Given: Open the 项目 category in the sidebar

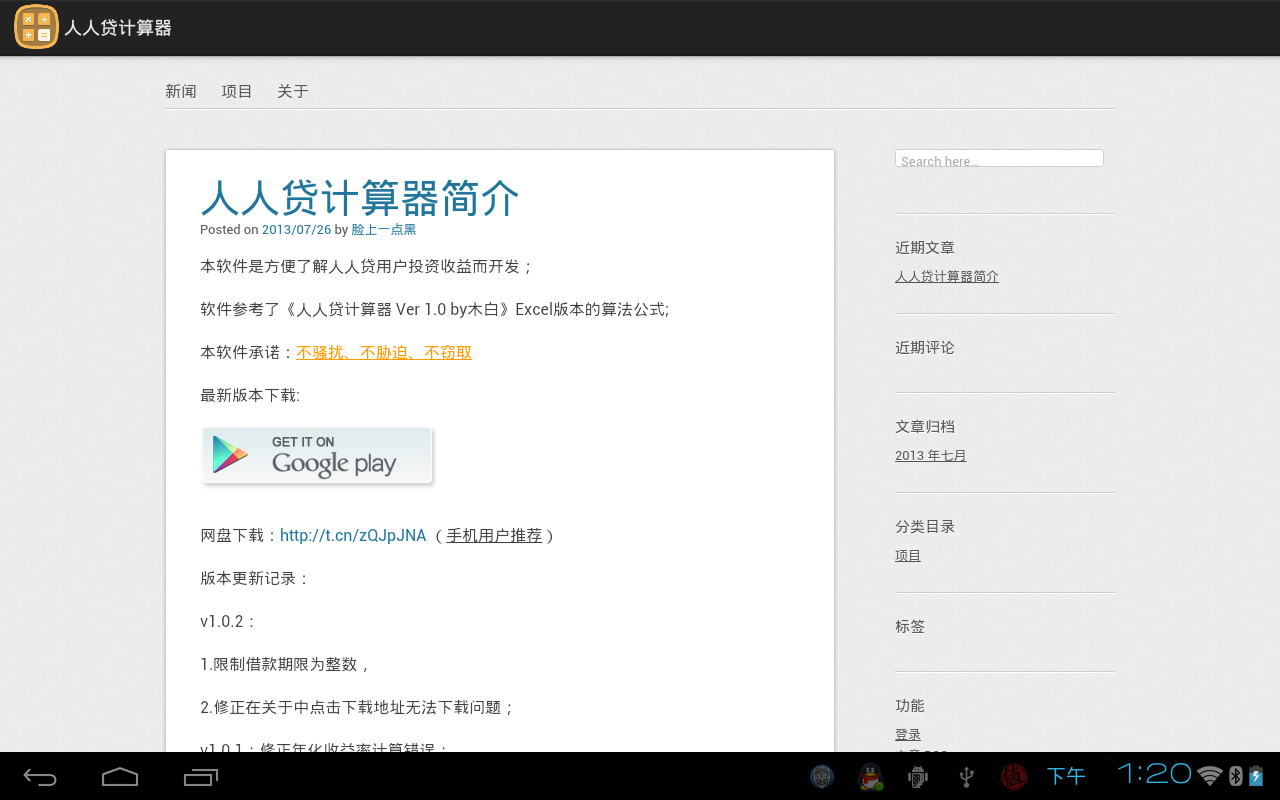Looking at the screenshot, I should pyautogui.click(x=908, y=555).
